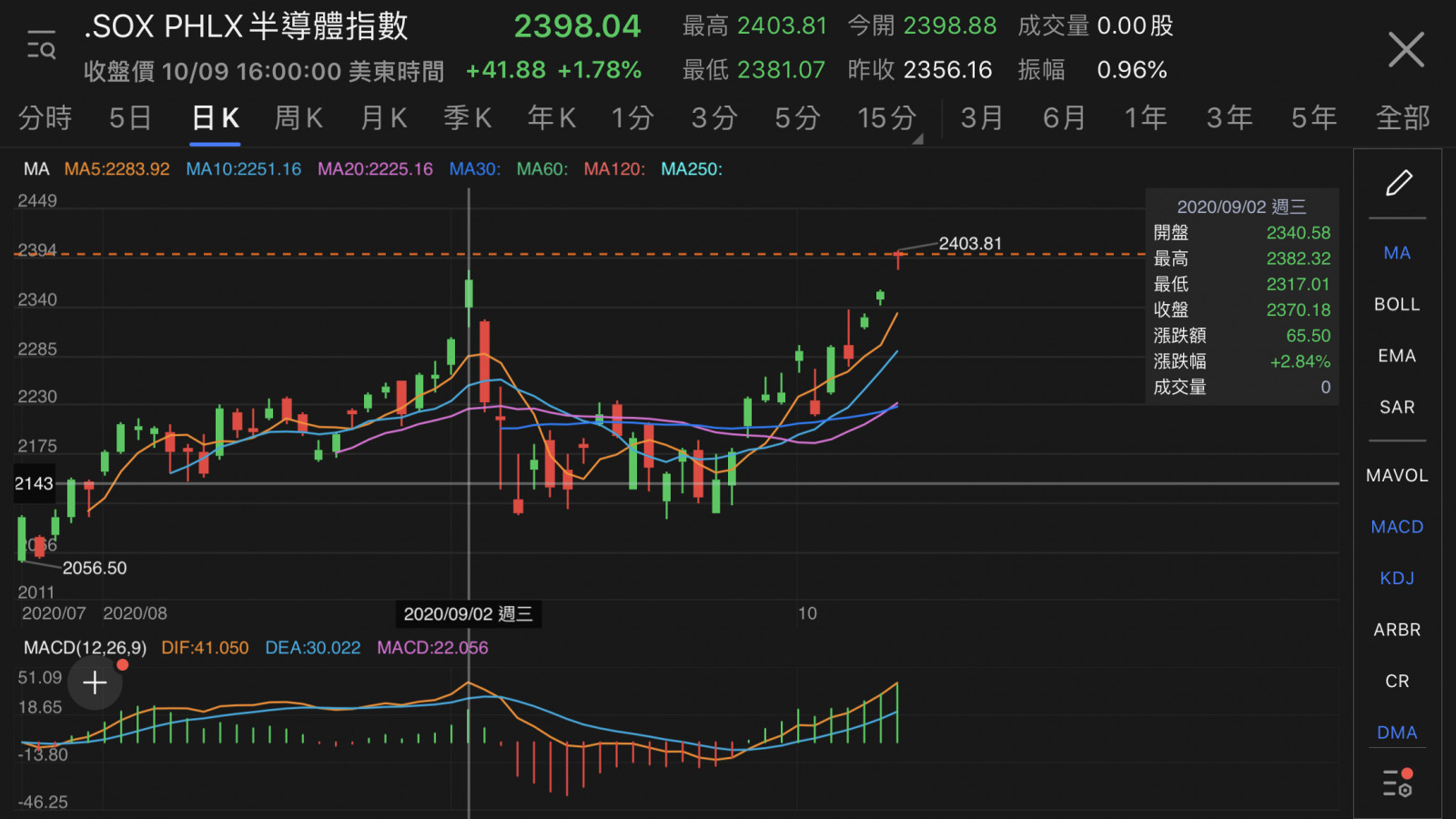The image size is (1456, 819).
Task: Toggle the SAR overlay indicator
Action: pyautogui.click(x=1397, y=407)
